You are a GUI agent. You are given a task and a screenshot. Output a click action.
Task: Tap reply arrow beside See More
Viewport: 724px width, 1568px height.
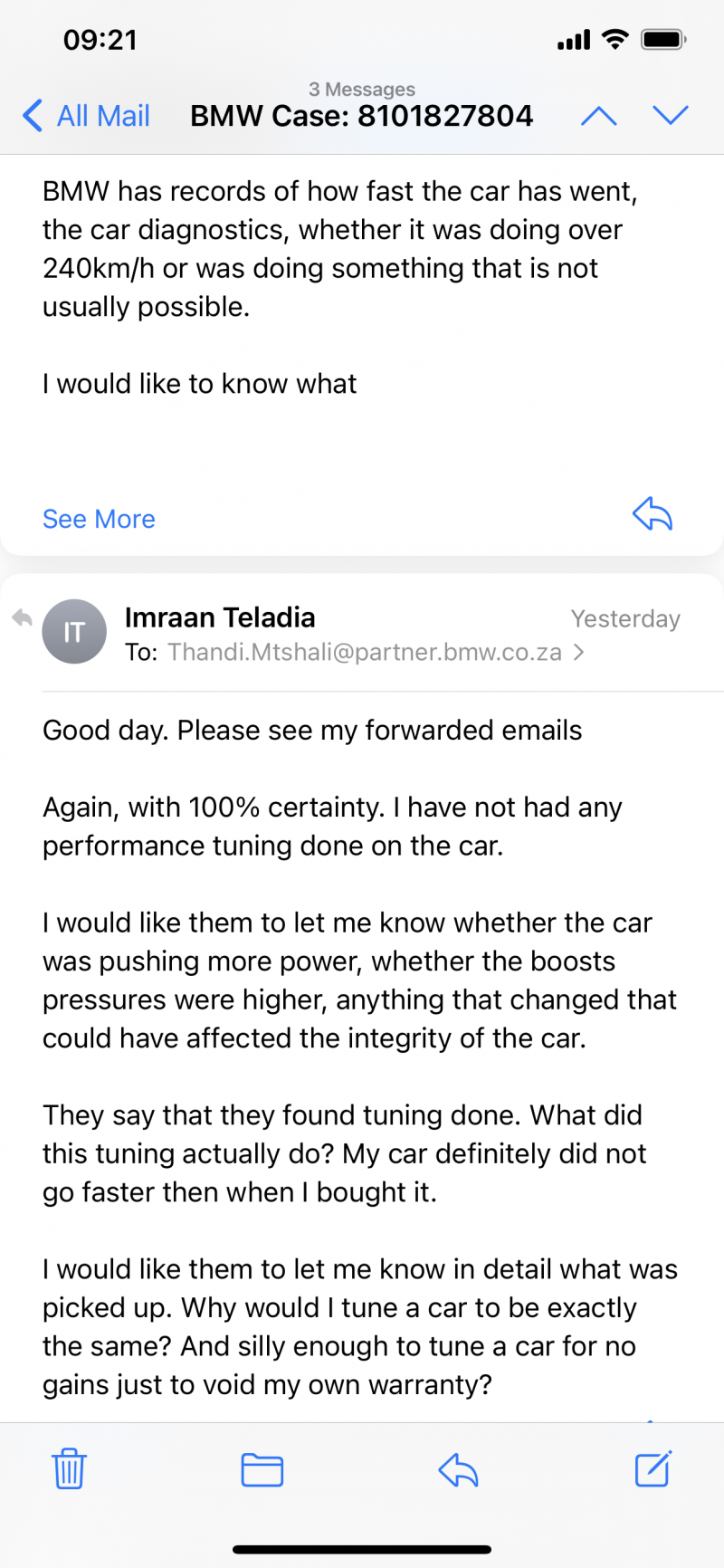tap(653, 514)
